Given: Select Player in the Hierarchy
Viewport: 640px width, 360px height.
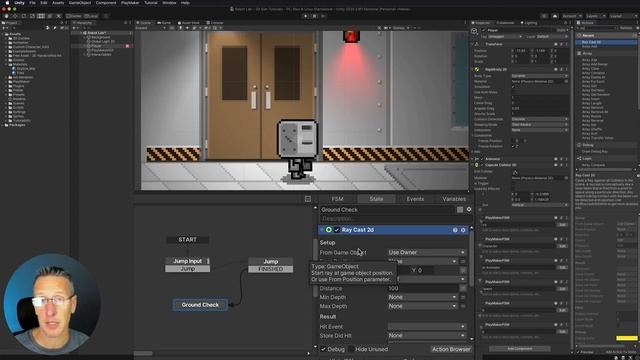Looking at the screenshot, I should (96, 46).
